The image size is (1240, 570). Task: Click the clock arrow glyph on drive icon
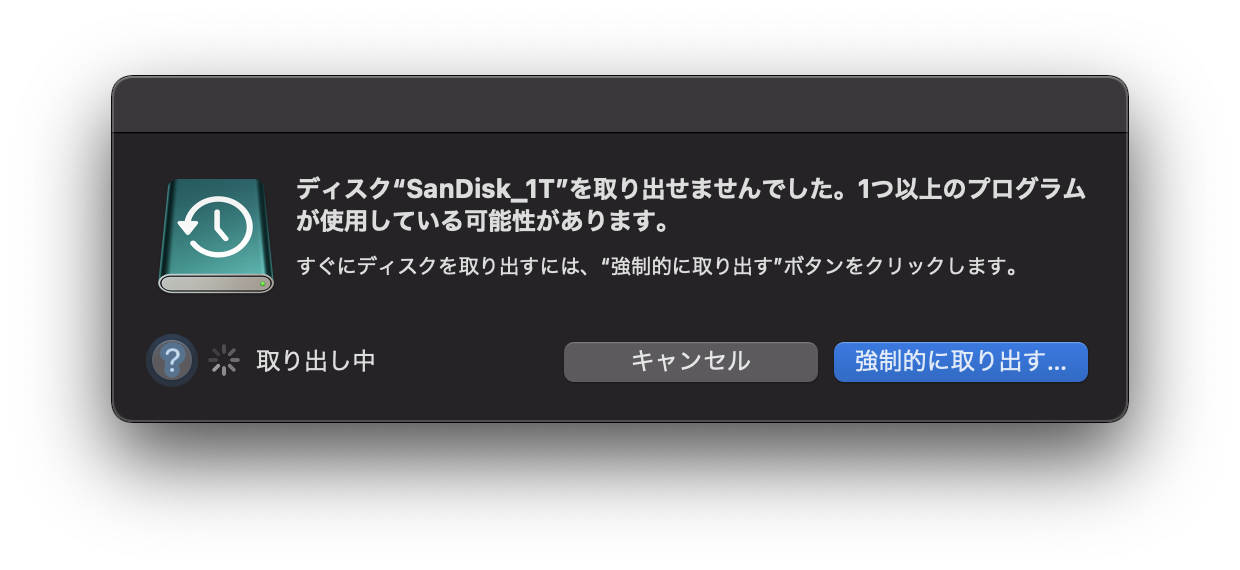(215, 227)
